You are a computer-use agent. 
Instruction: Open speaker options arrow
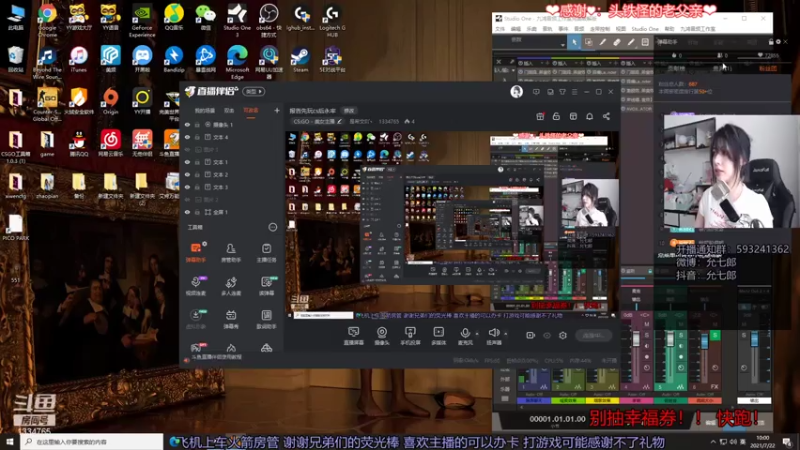pyautogui.click(x=506, y=334)
